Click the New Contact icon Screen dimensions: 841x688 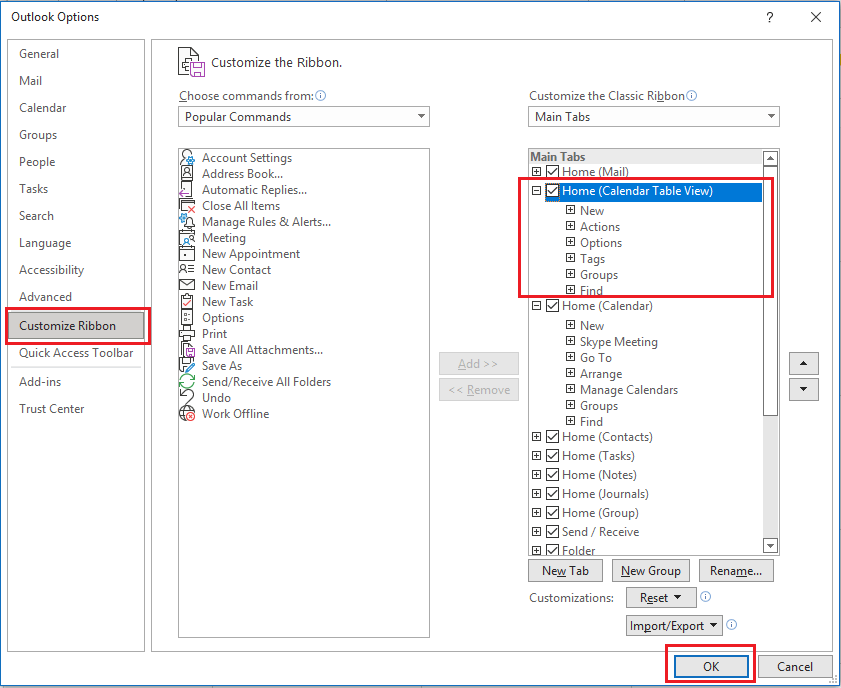pyautogui.click(x=187, y=269)
